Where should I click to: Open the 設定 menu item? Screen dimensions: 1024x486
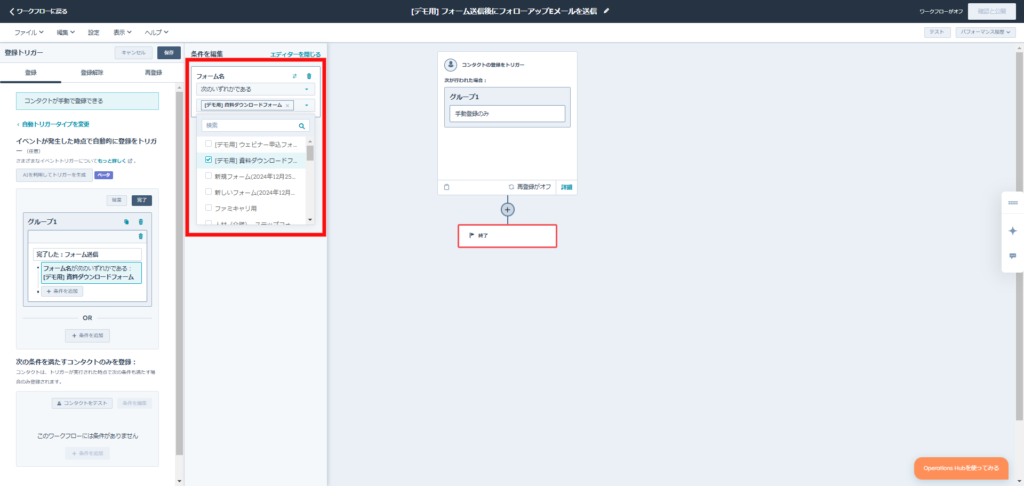(93, 32)
